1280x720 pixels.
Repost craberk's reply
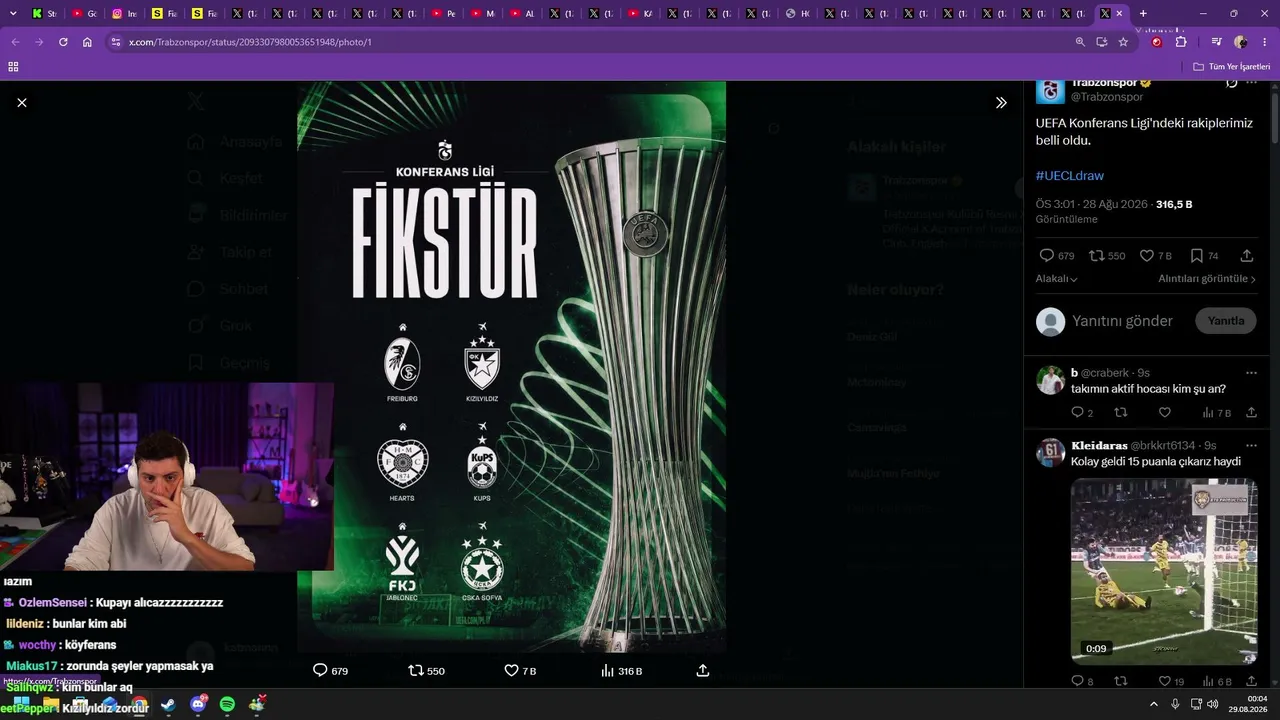point(1121,412)
